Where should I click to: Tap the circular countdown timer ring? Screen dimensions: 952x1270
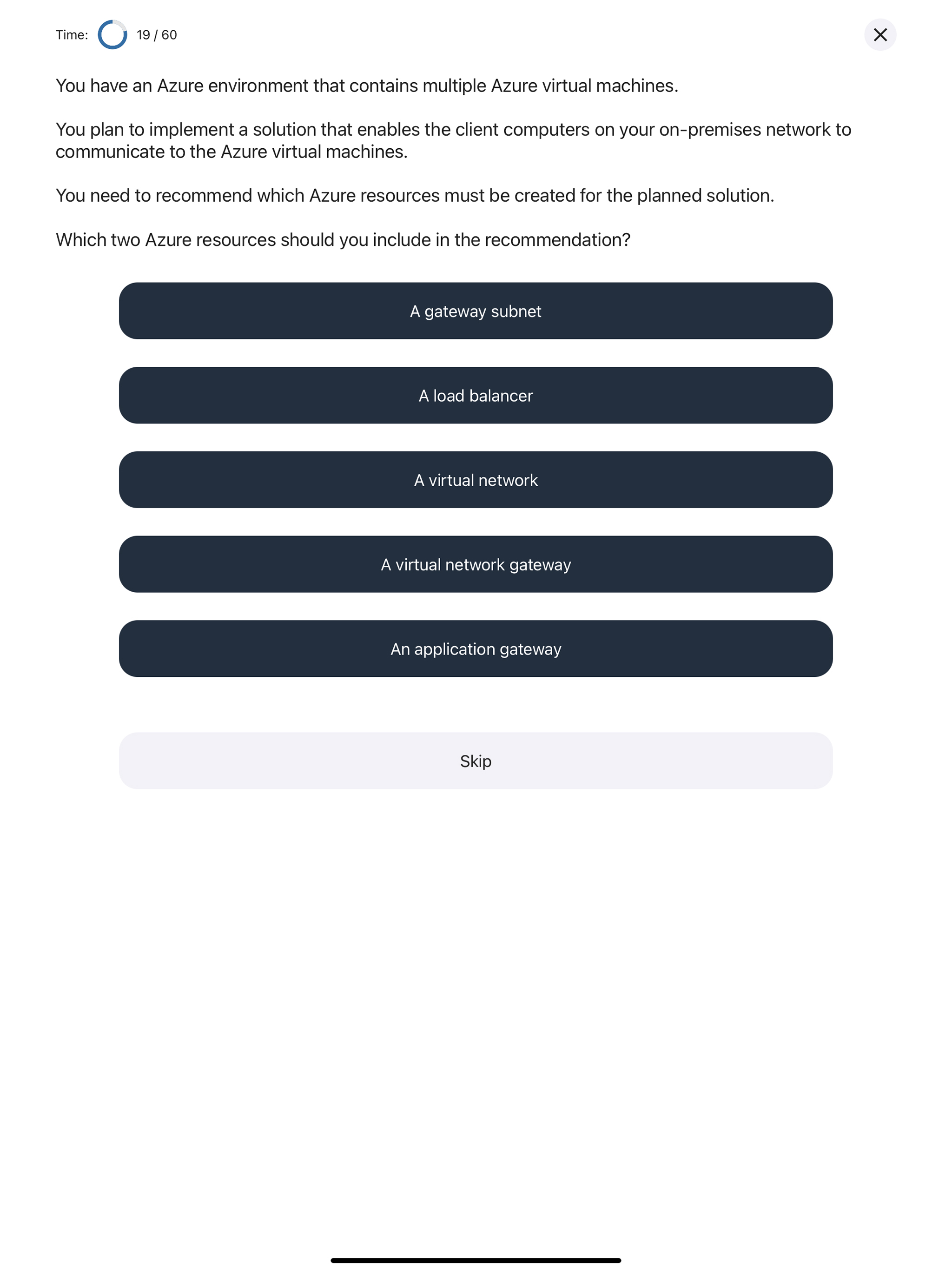pyautogui.click(x=112, y=35)
